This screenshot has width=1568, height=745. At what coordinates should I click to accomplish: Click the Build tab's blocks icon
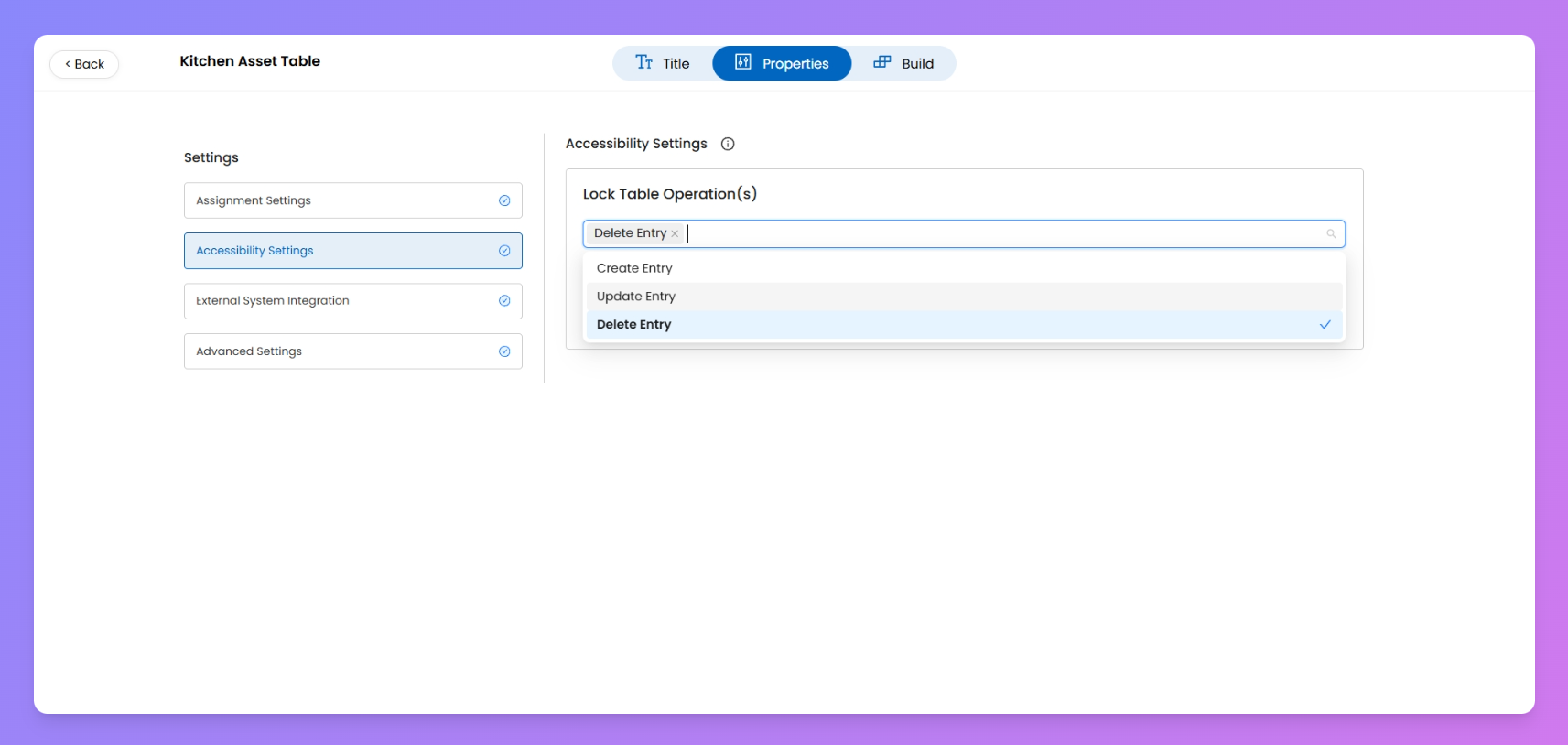point(882,62)
